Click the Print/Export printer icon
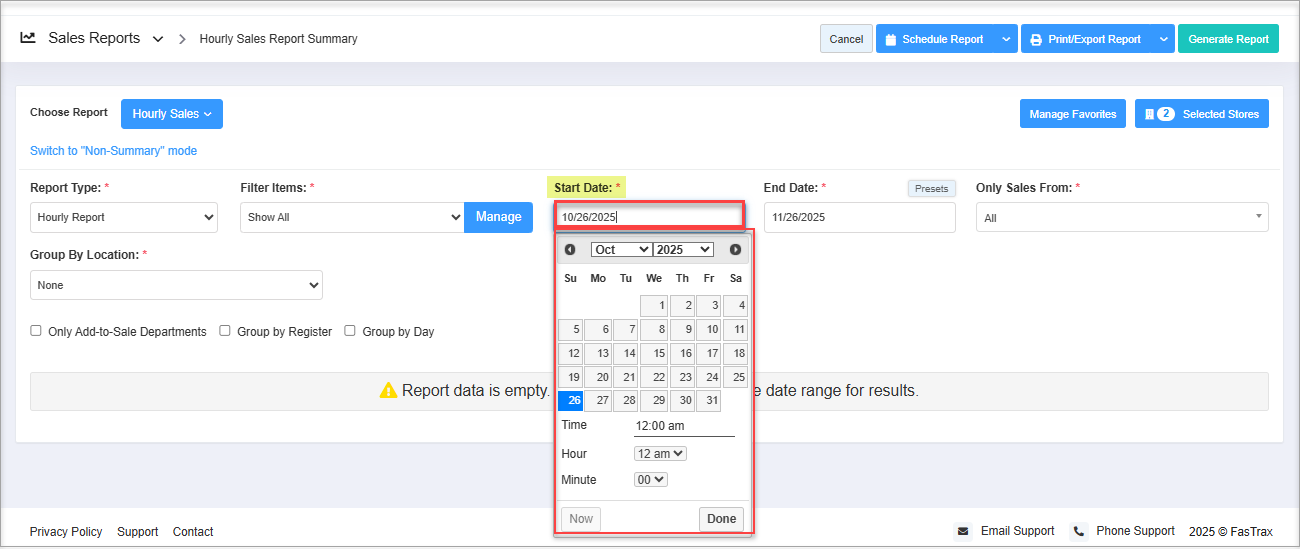 (1035, 40)
